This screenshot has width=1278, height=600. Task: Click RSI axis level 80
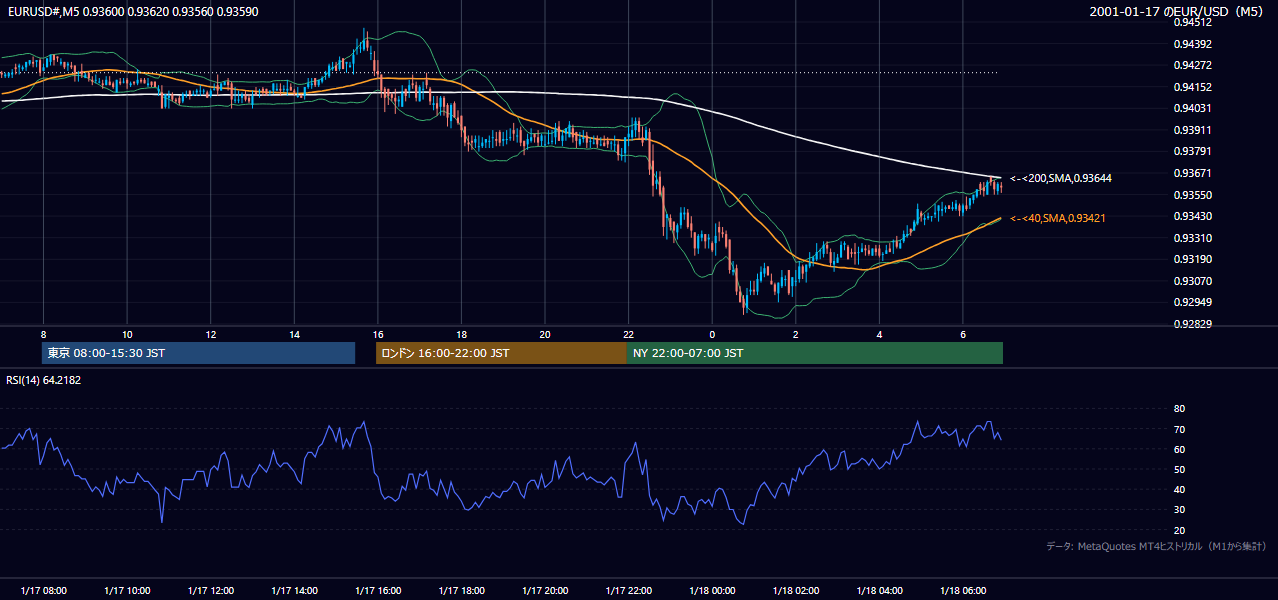[1179, 409]
